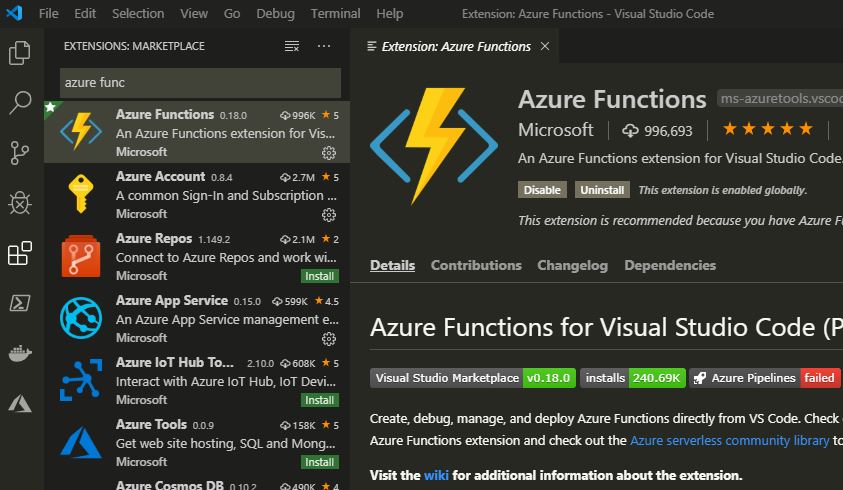This screenshot has width=843, height=490.
Task: Install the Azure IoT Hub Toolkit extension
Action: click(319, 400)
